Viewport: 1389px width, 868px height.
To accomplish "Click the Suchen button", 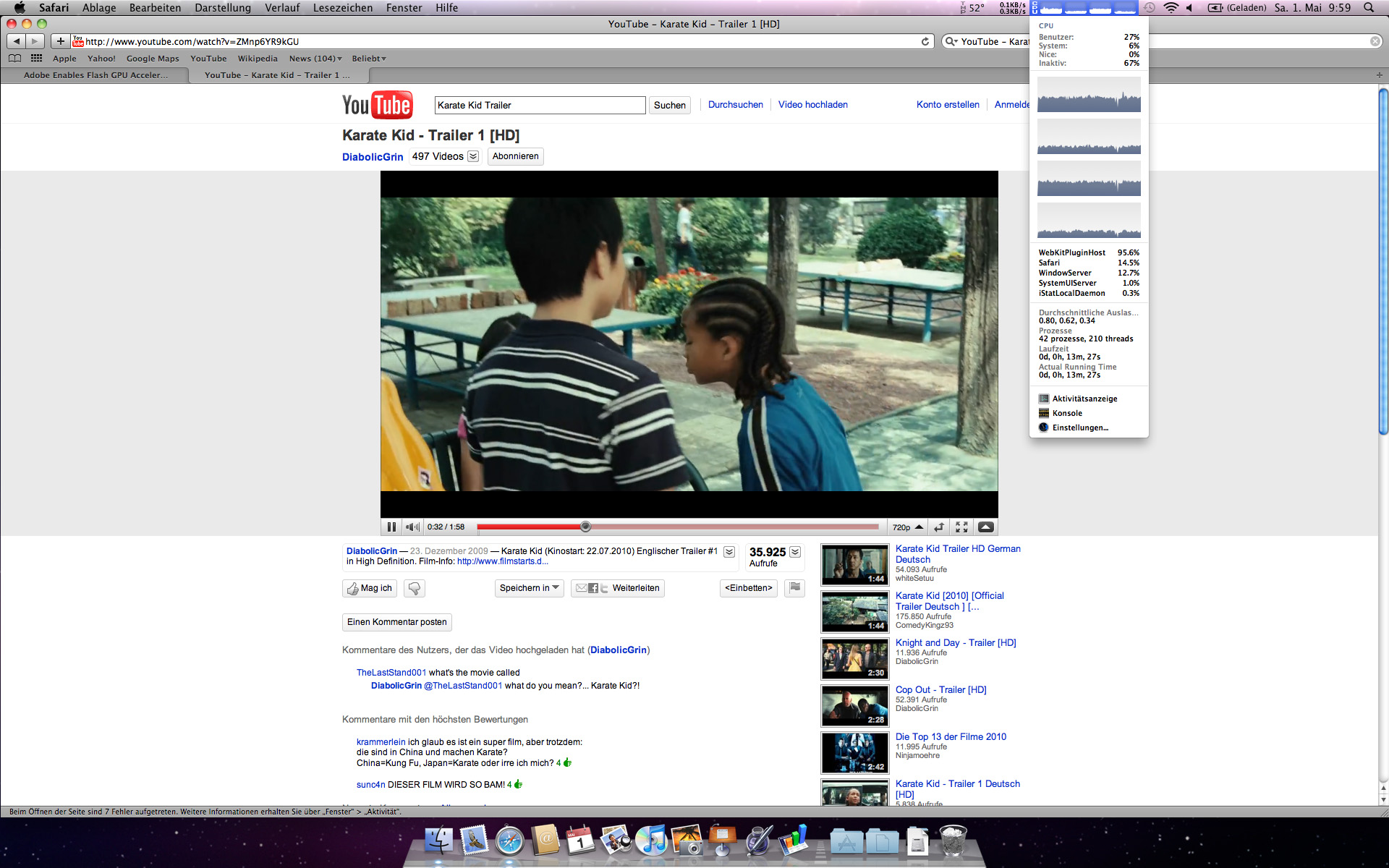I will [x=670, y=105].
